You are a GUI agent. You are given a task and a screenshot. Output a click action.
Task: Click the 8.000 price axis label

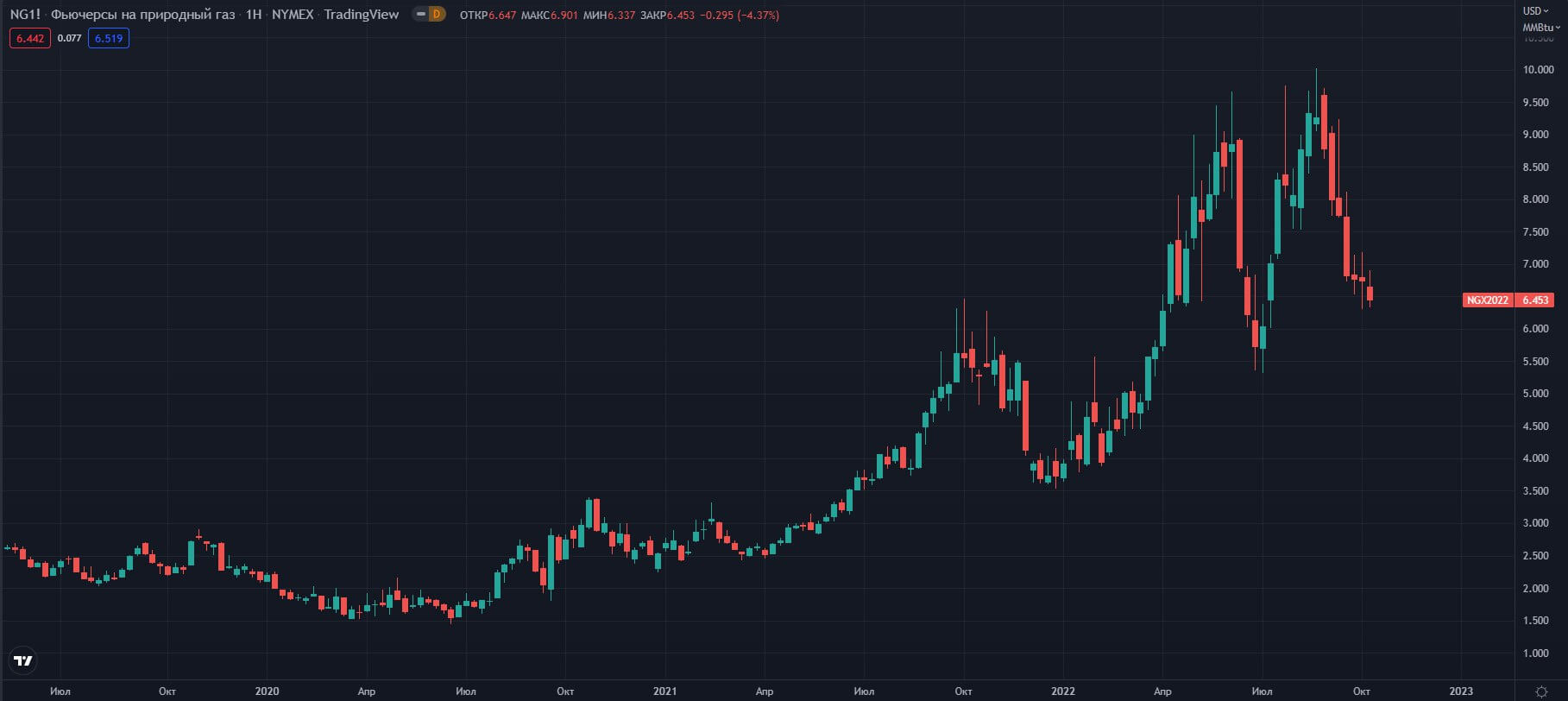point(1535,199)
